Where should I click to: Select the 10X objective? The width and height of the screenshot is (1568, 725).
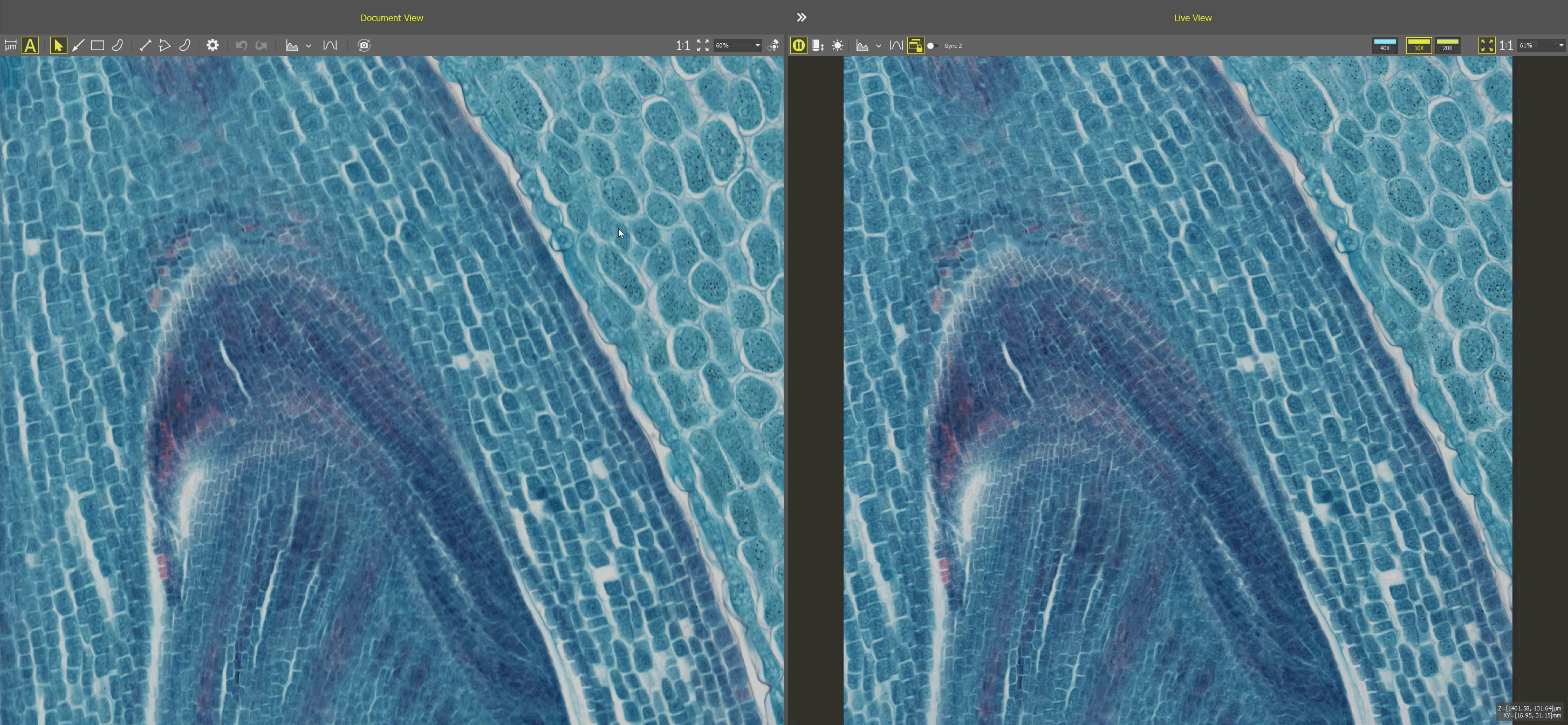point(1419,46)
